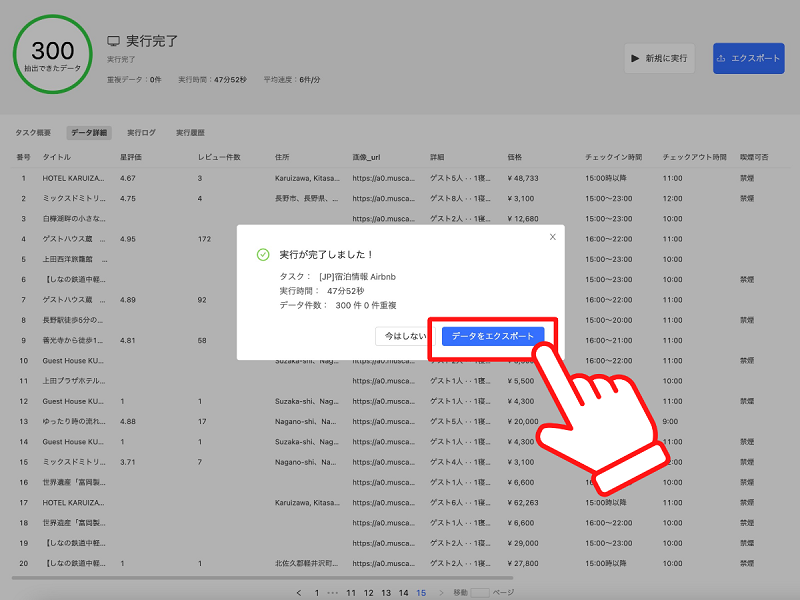The height and width of the screenshot is (600, 800).
Task: Click the データをエクスポート button
Action: (x=493, y=337)
